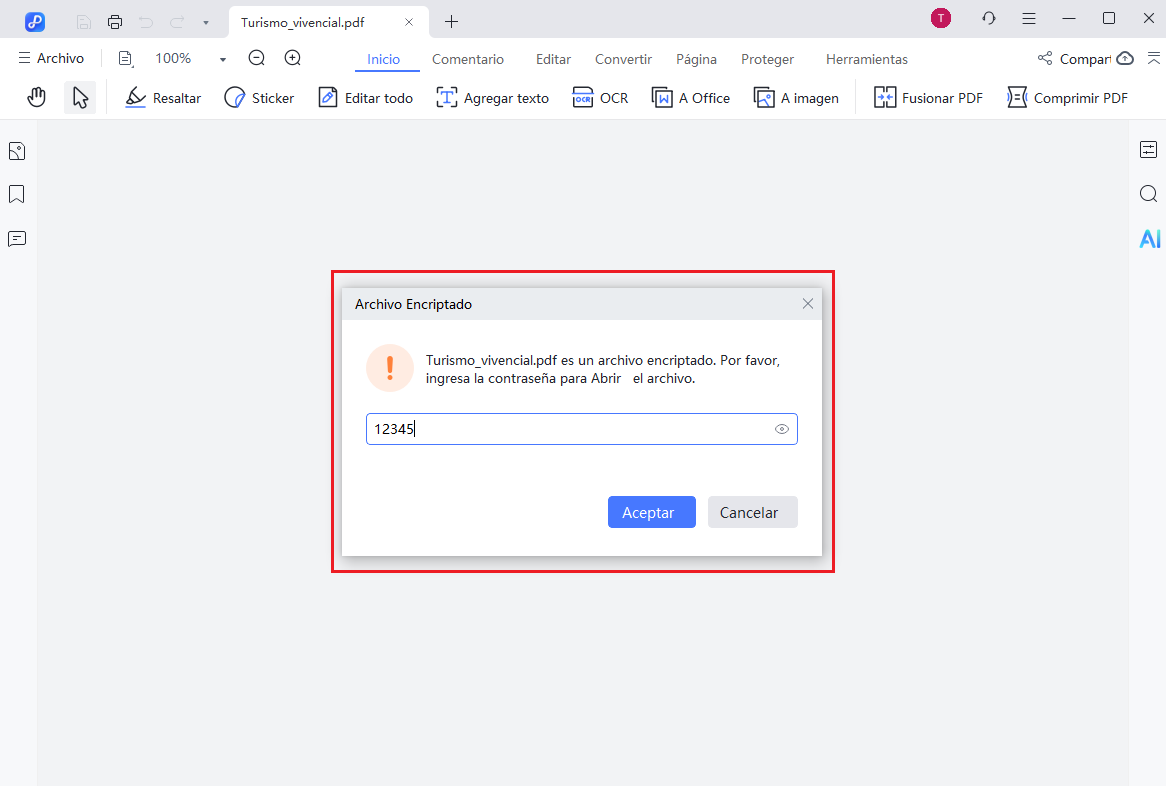The height and width of the screenshot is (786, 1166).
Task: Click the OCR tool icon
Action: 581,97
